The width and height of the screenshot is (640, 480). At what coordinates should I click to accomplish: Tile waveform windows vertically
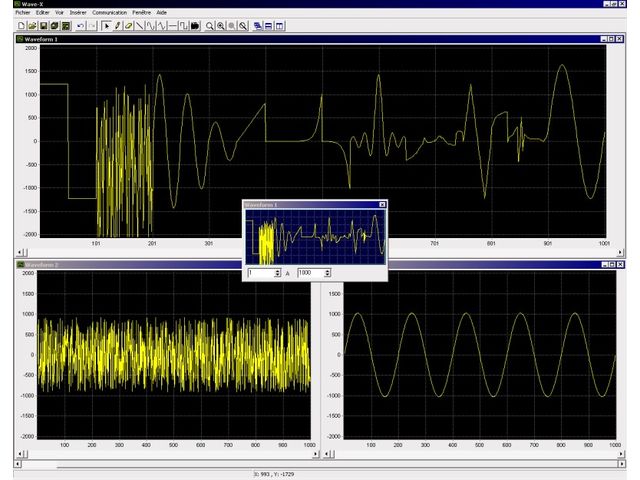[280, 26]
